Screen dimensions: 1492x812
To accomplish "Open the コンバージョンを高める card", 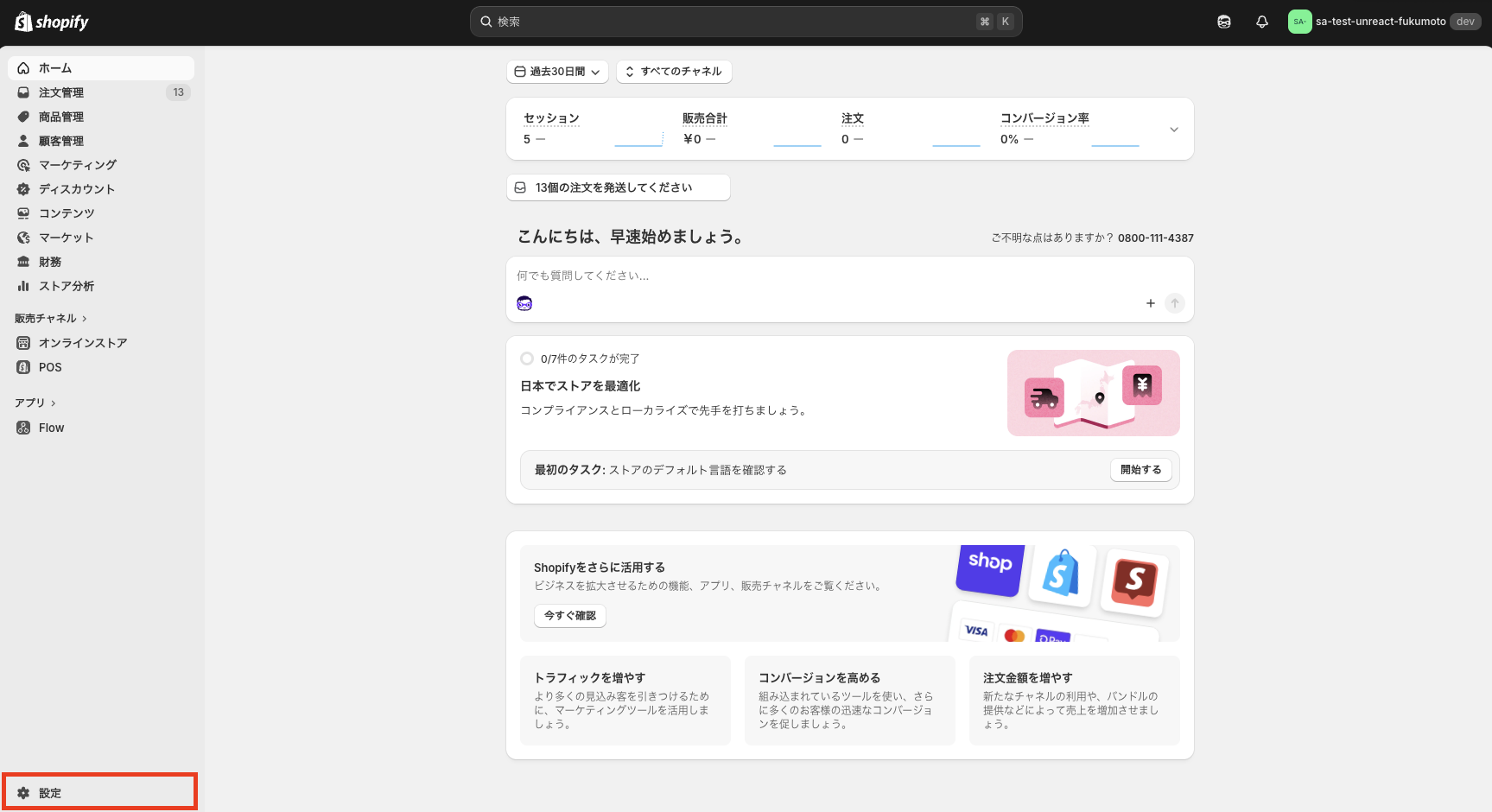I will click(850, 701).
